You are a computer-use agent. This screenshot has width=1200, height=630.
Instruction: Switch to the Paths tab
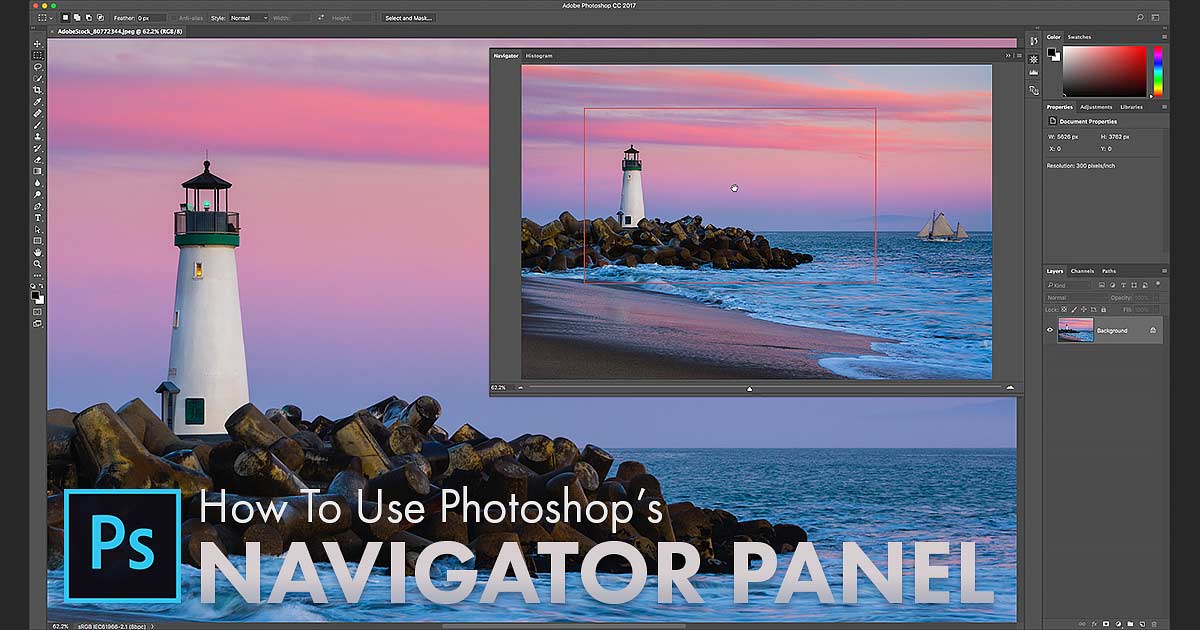1109,271
